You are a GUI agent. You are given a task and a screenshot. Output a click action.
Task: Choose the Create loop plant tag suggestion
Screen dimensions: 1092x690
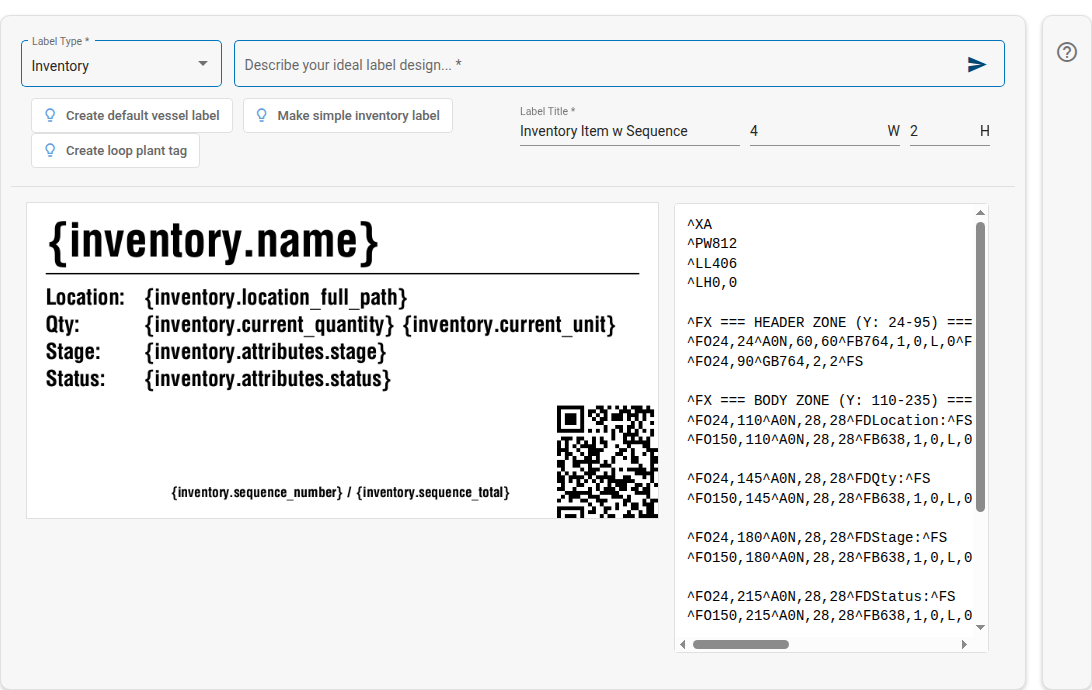pyautogui.click(x=116, y=150)
